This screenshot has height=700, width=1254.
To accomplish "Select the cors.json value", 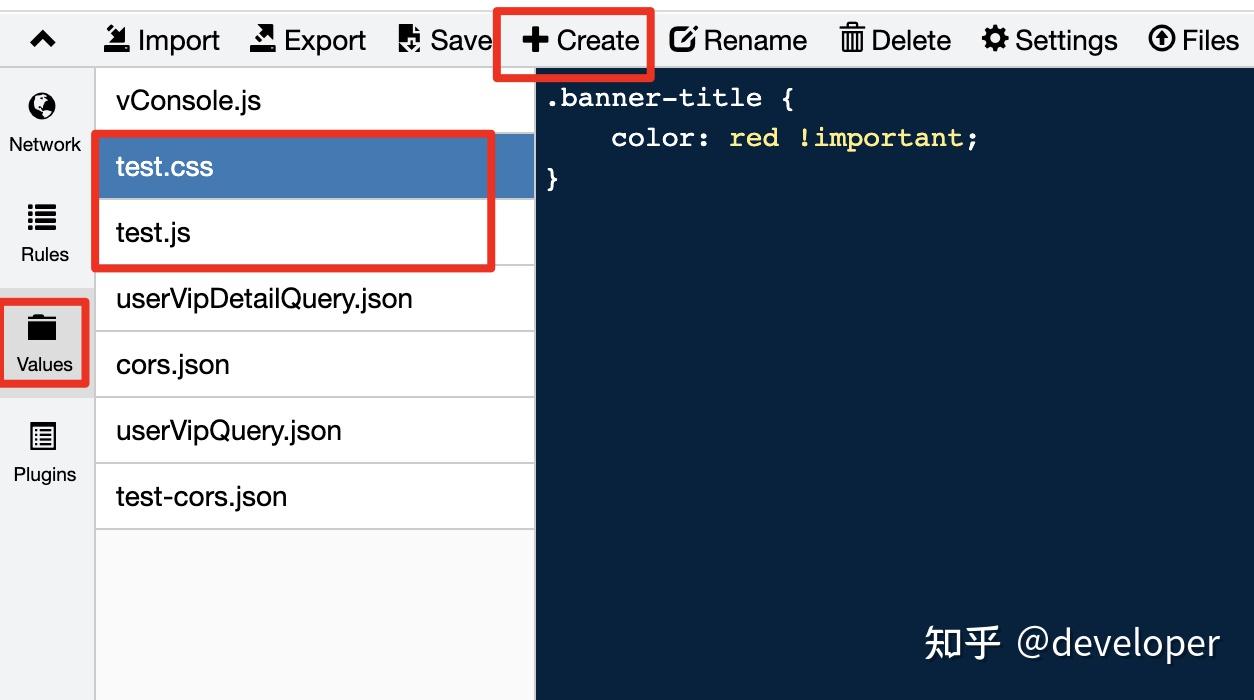I will coord(315,364).
